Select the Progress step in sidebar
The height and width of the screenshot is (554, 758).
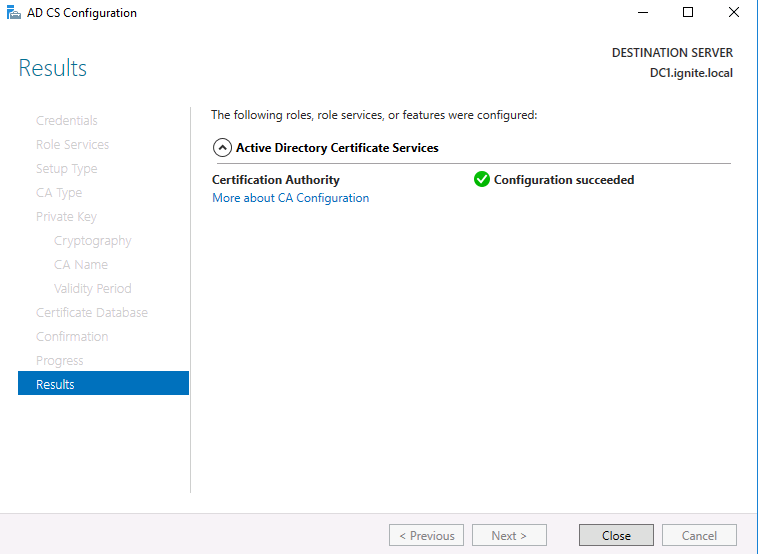pyautogui.click(x=59, y=361)
